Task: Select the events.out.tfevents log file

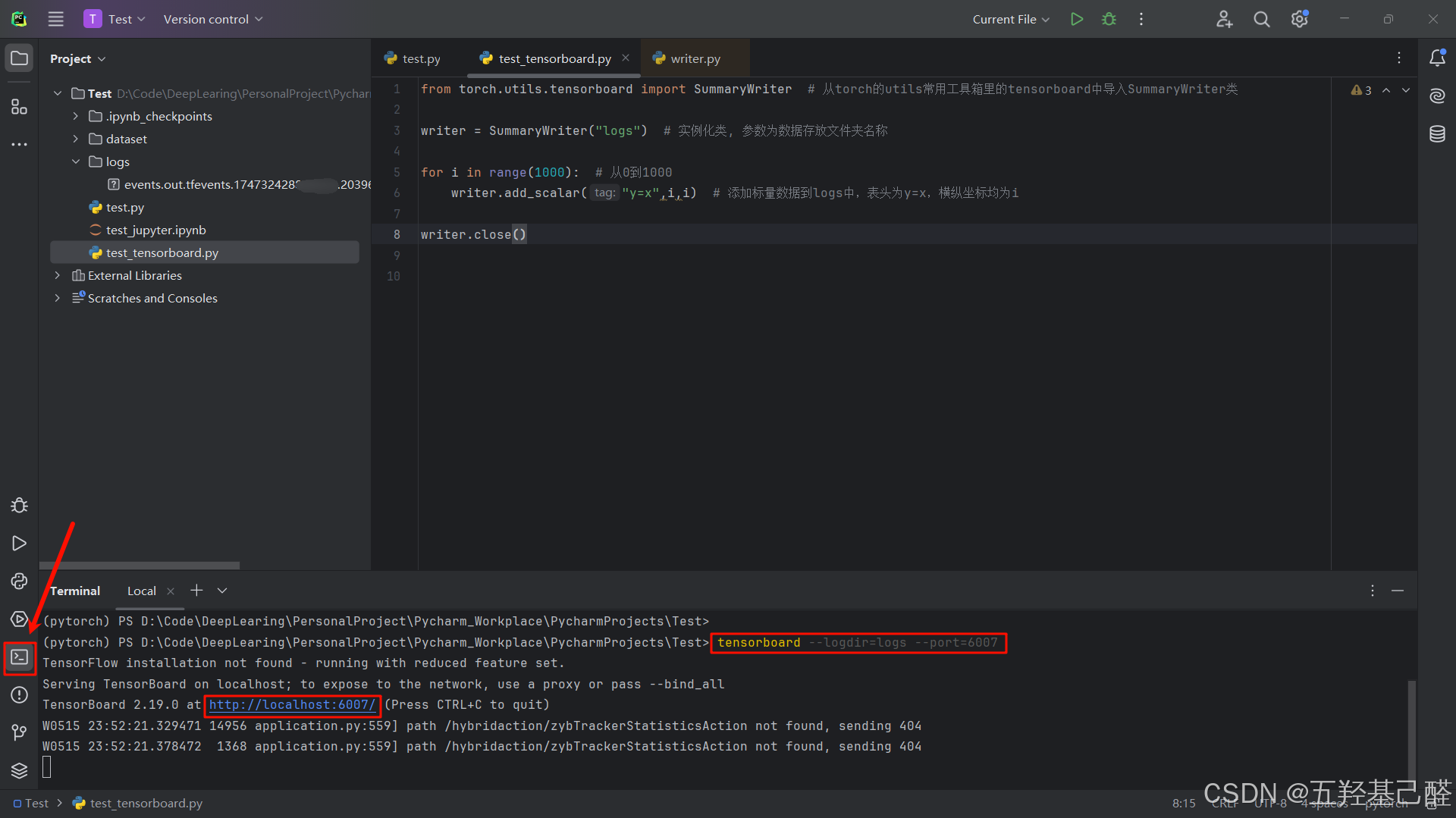Action: click(240, 184)
